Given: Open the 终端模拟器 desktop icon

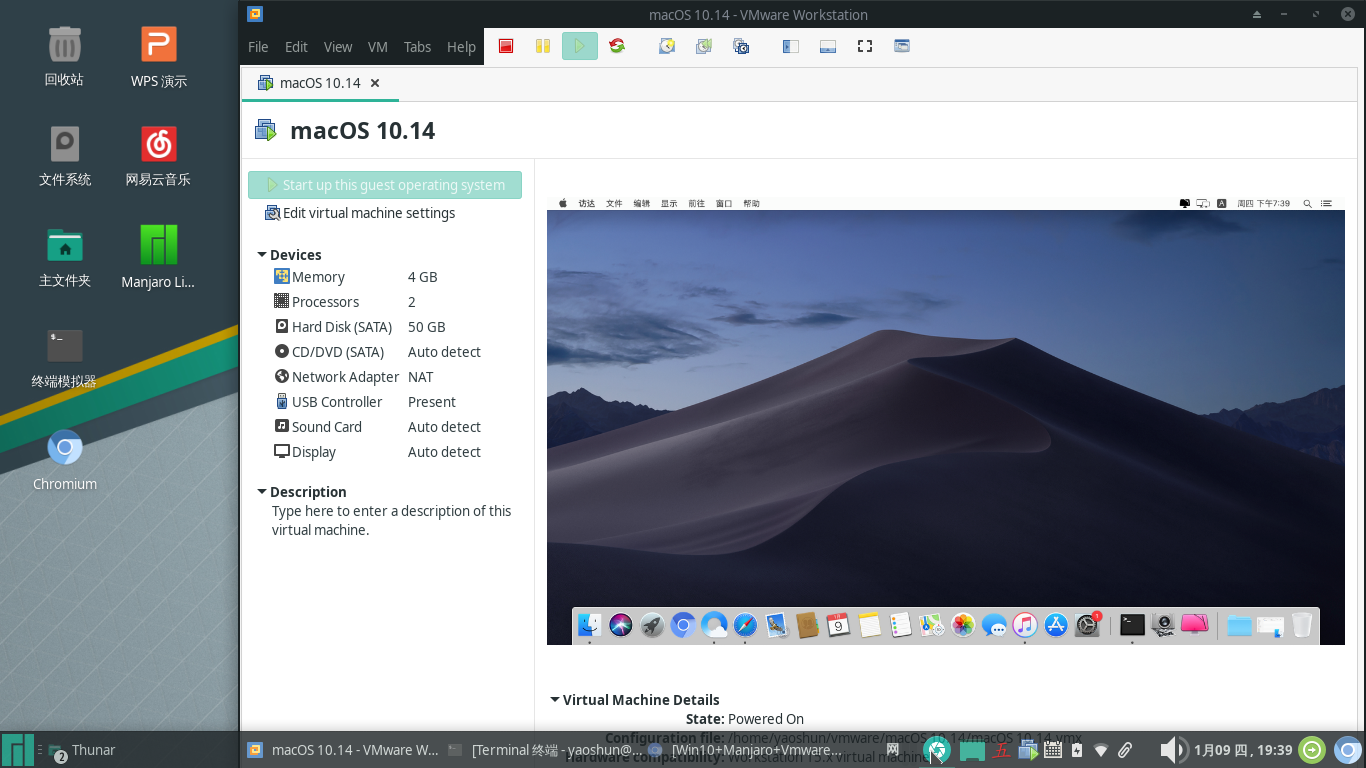Looking at the screenshot, I should coord(64,358).
